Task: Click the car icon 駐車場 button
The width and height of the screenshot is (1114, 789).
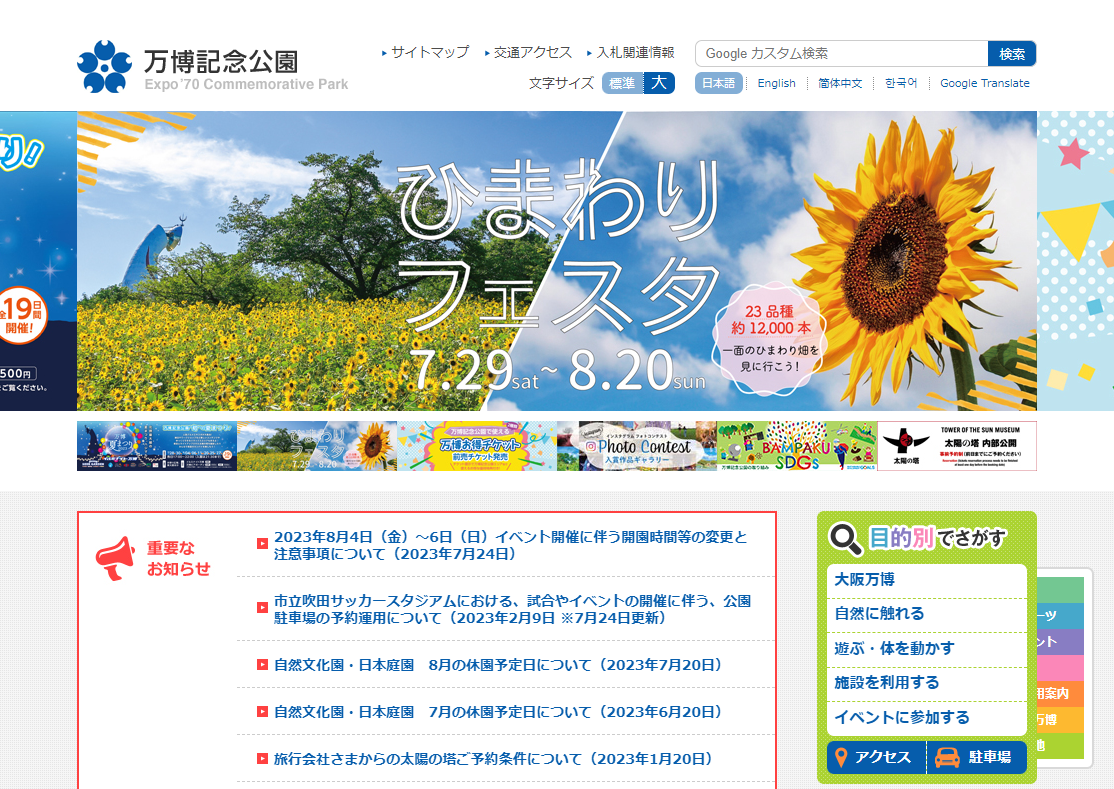Action: pos(977,757)
